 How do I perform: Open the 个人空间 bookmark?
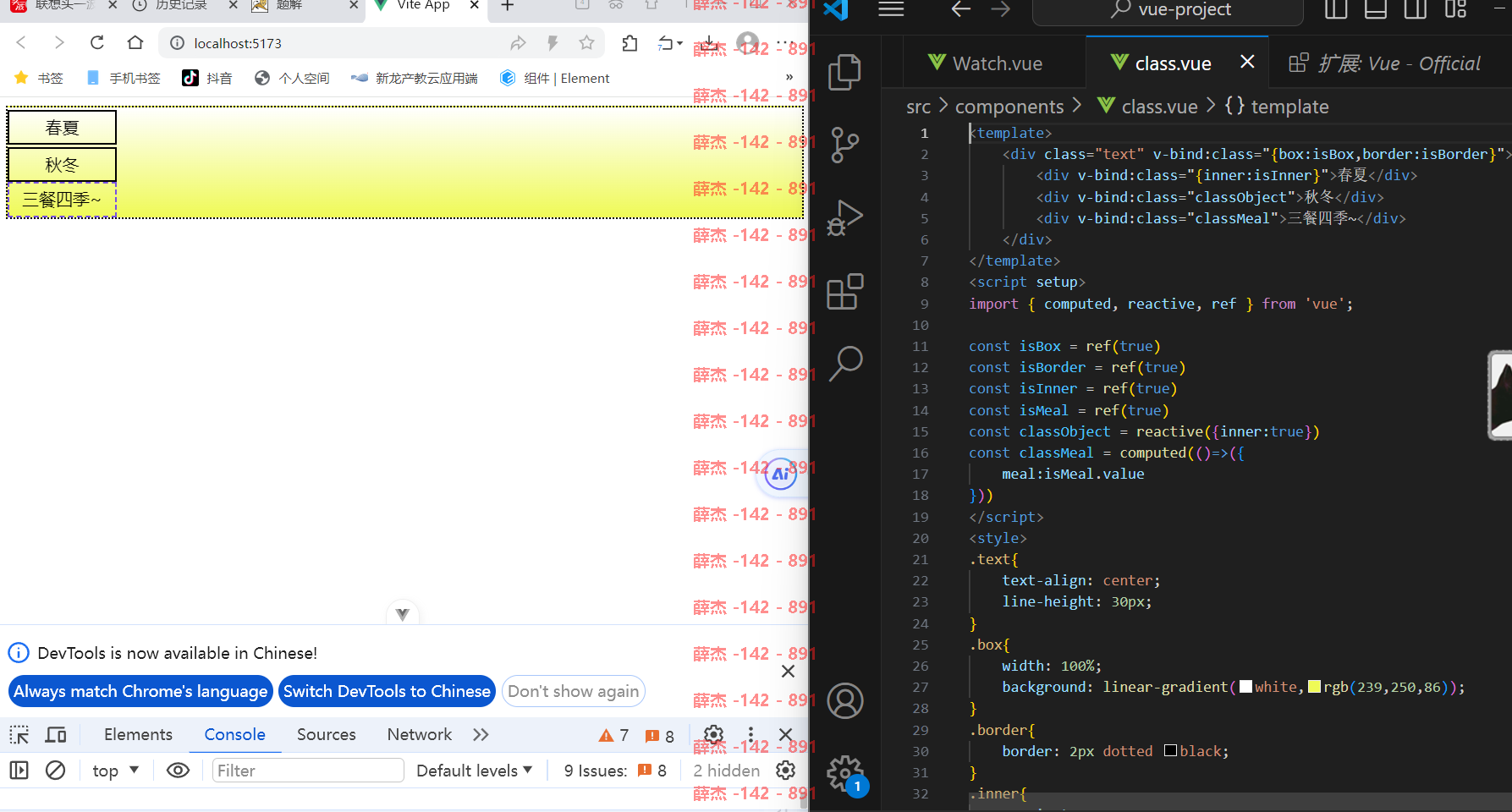292,78
